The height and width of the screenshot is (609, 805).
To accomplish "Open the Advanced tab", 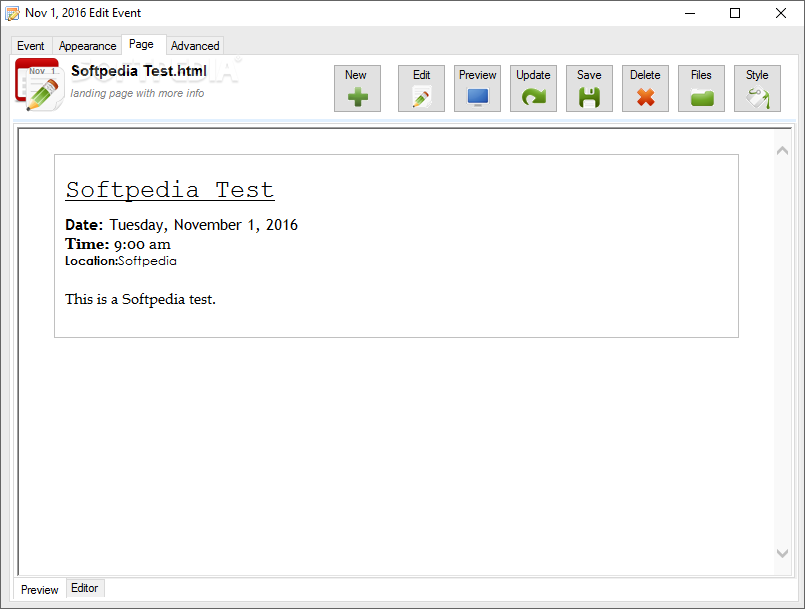I will coord(195,46).
